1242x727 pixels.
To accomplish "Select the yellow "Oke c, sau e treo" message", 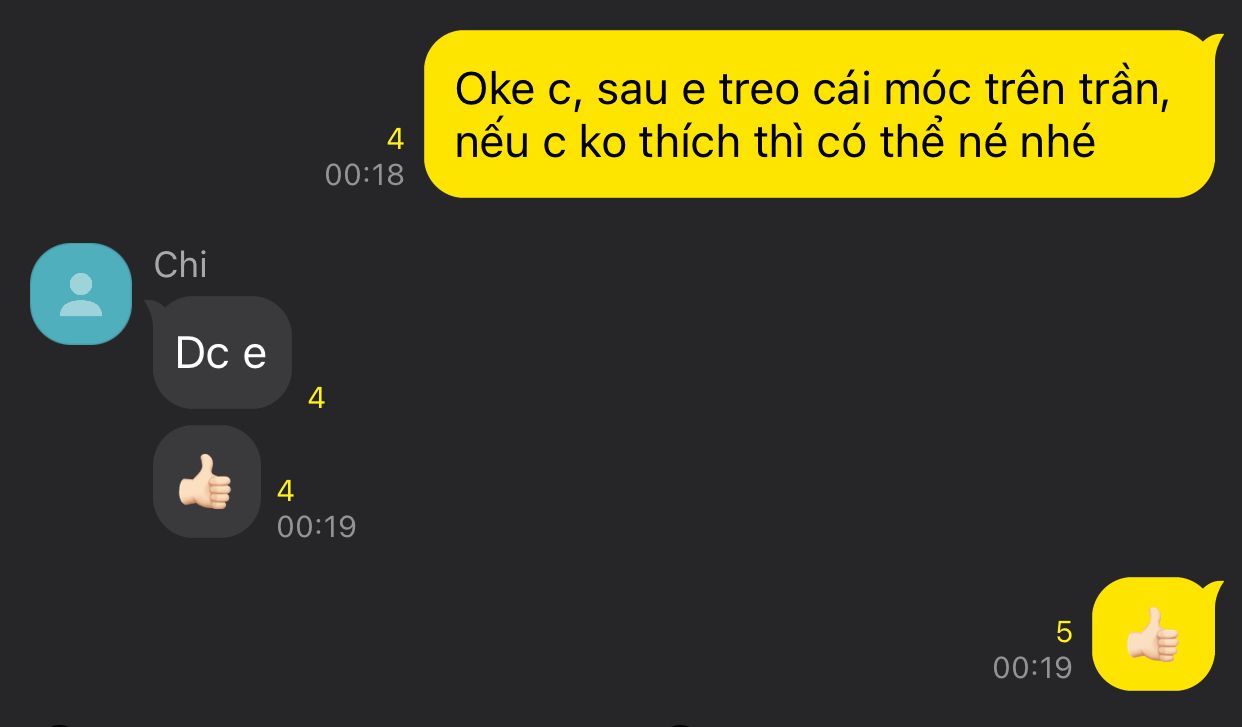I will point(819,114).
